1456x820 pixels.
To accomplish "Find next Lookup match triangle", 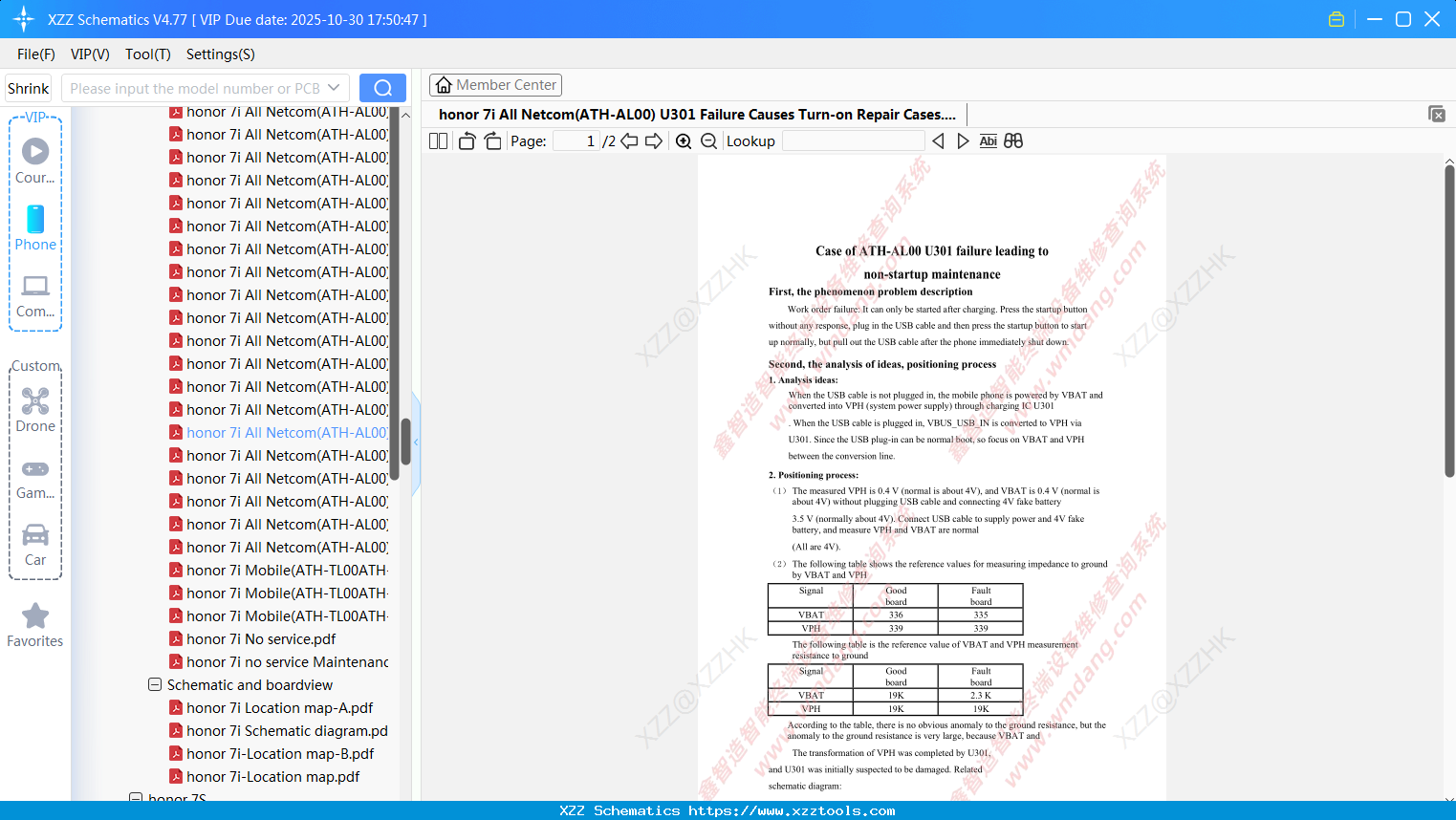I will point(963,140).
